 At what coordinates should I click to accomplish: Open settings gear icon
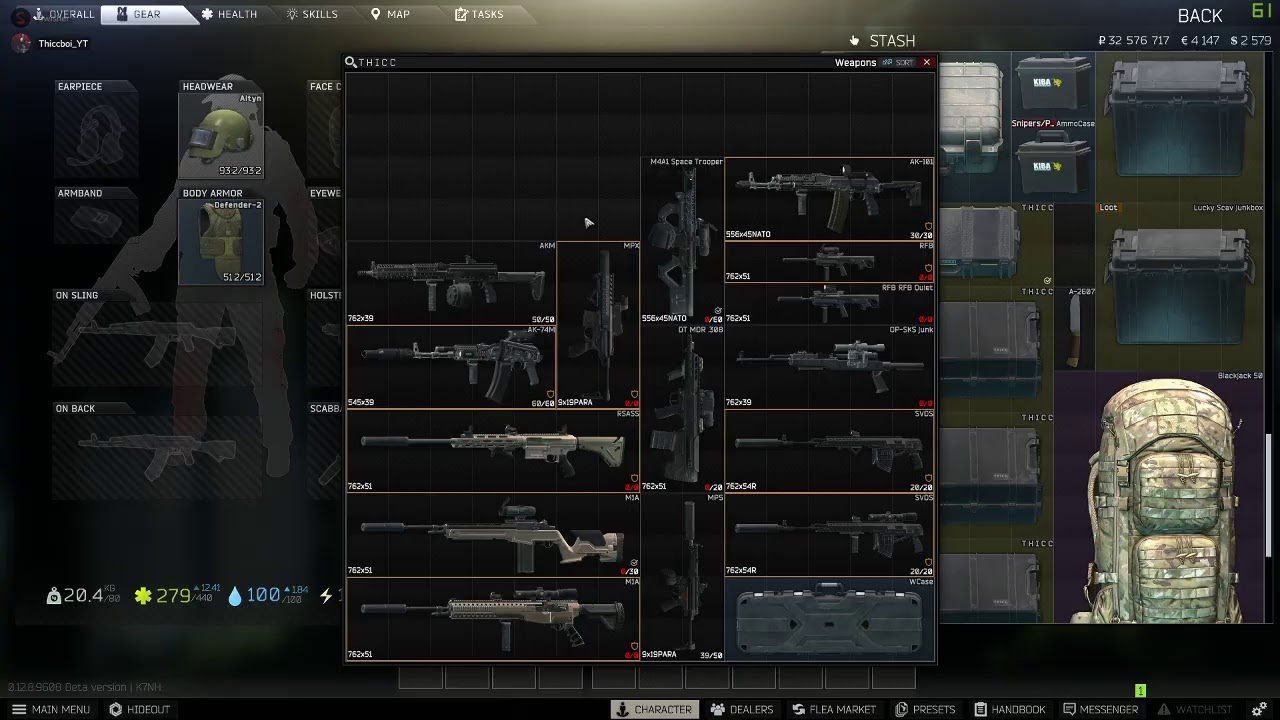(1259, 709)
